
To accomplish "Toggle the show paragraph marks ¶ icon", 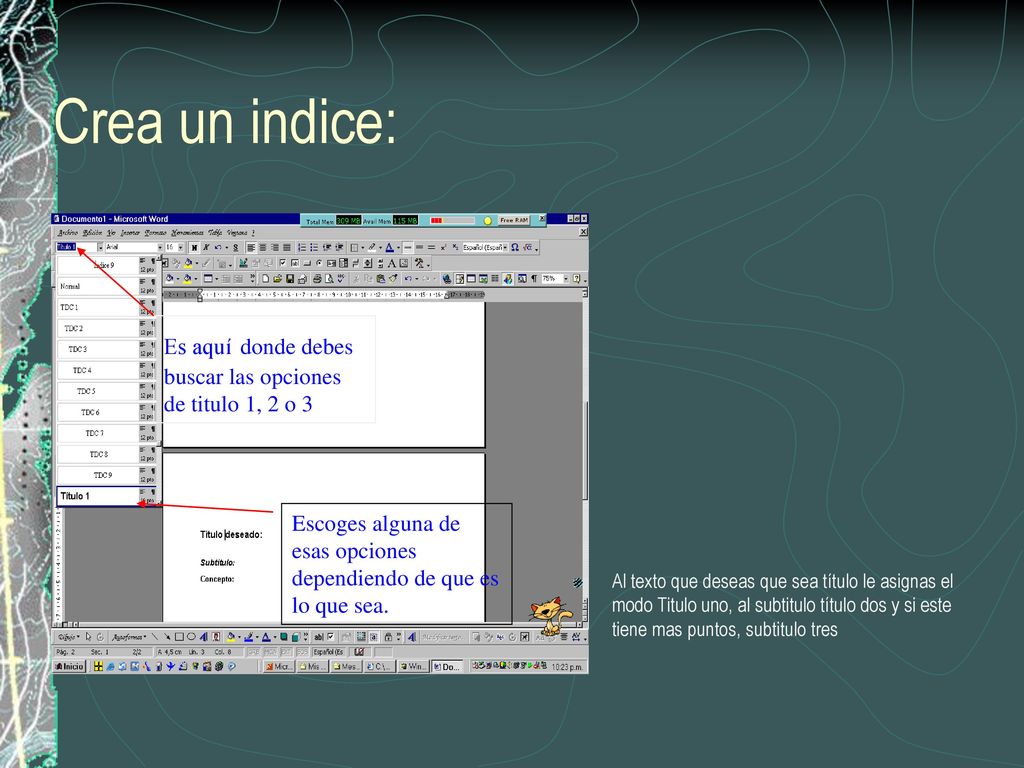I will pos(534,279).
